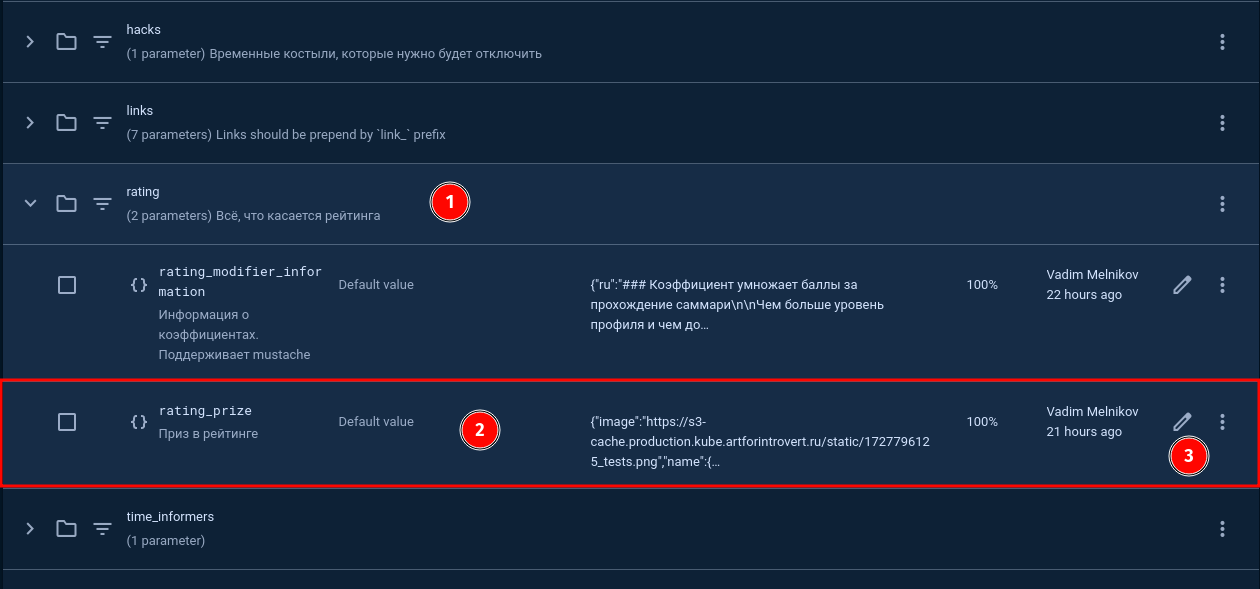Click the filter icon in the links row

[x=101, y=122]
